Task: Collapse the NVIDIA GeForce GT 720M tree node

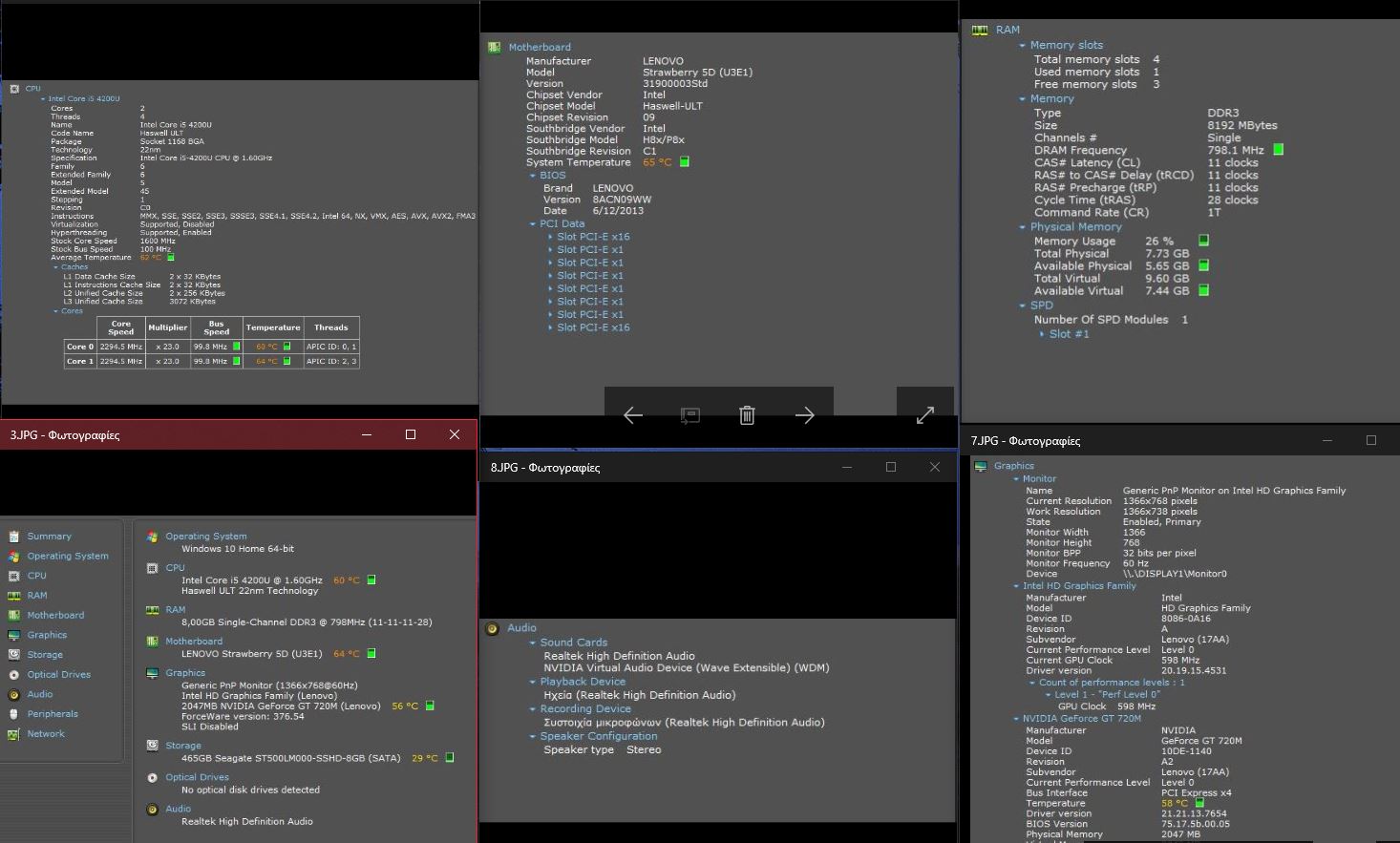Action: (x=1016, y=719)
